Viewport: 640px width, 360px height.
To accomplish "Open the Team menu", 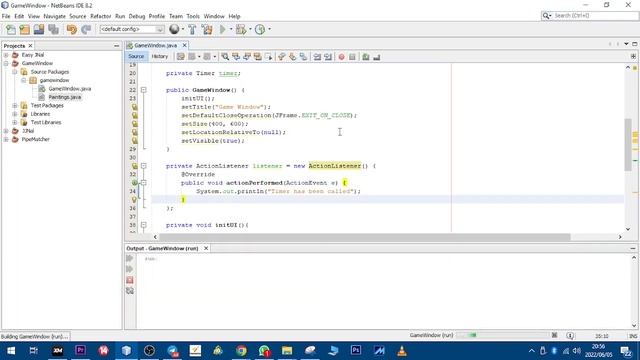I will click(176, 16).
